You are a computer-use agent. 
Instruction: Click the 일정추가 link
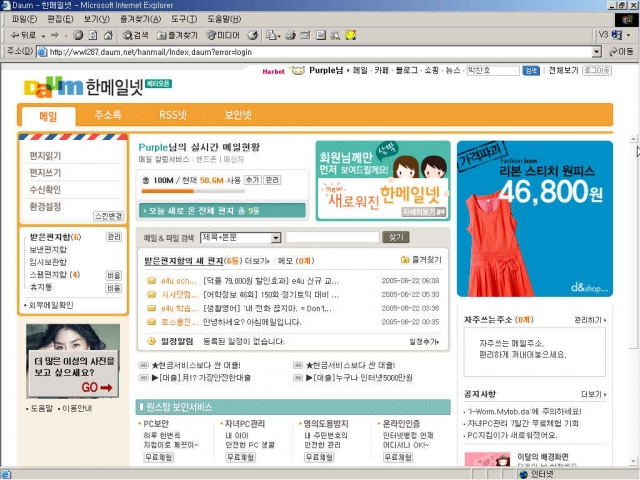click(424, 341)
